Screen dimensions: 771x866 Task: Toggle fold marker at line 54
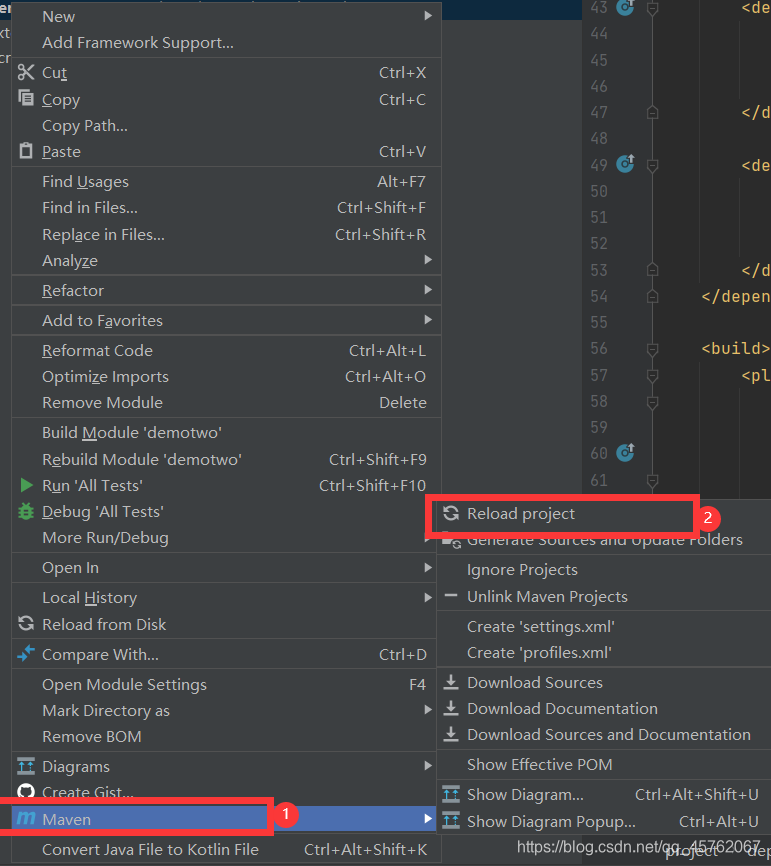click(652, 296)
